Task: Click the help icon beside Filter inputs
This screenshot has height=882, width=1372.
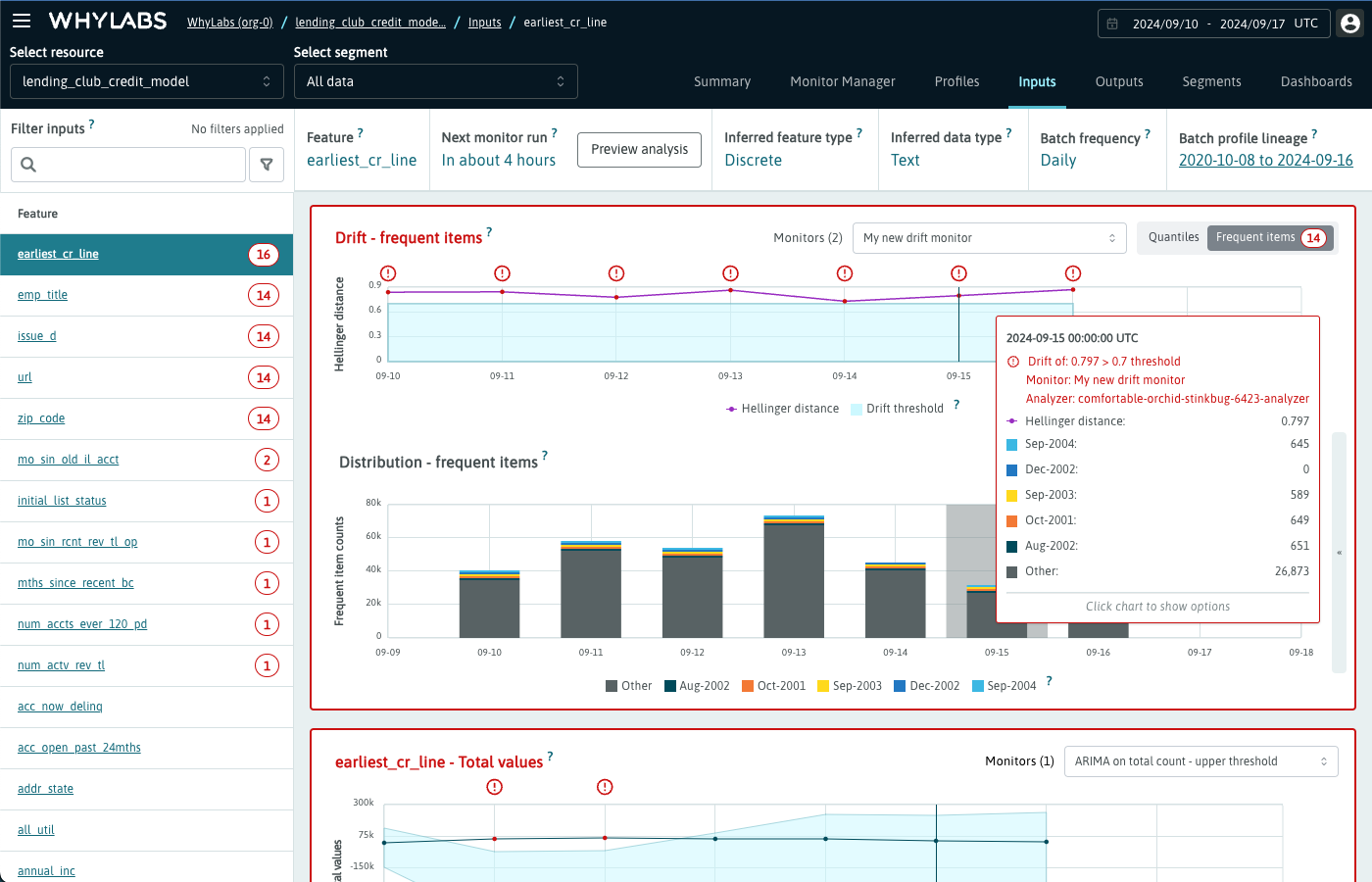Action: point(92,124)
